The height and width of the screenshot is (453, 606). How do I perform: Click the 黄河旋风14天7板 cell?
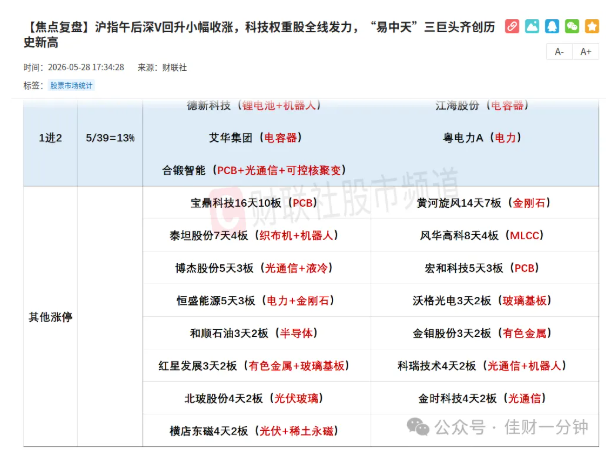pyautogui.click(x=484, y=203)
